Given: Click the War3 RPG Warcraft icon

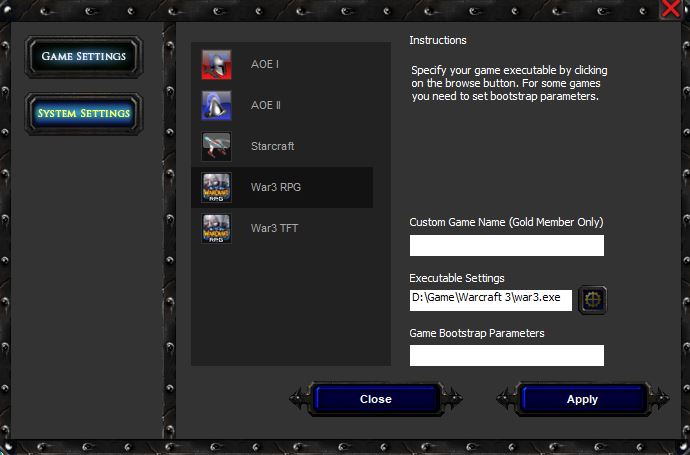Looking at the screenshot, I should click(216, 187).
